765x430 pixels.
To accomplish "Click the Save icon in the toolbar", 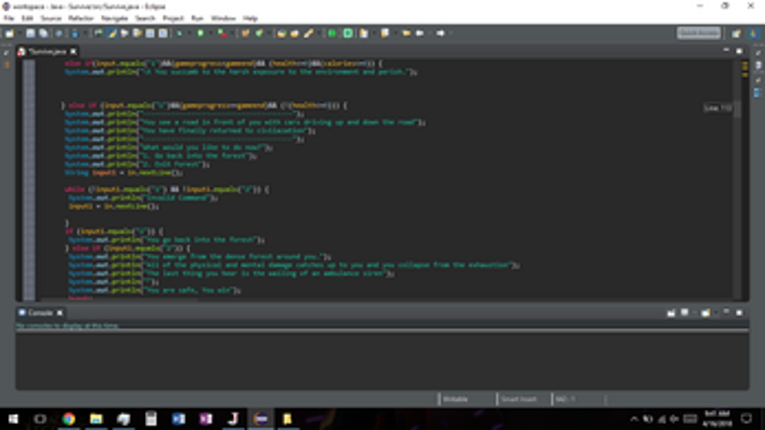I will 30,33.
